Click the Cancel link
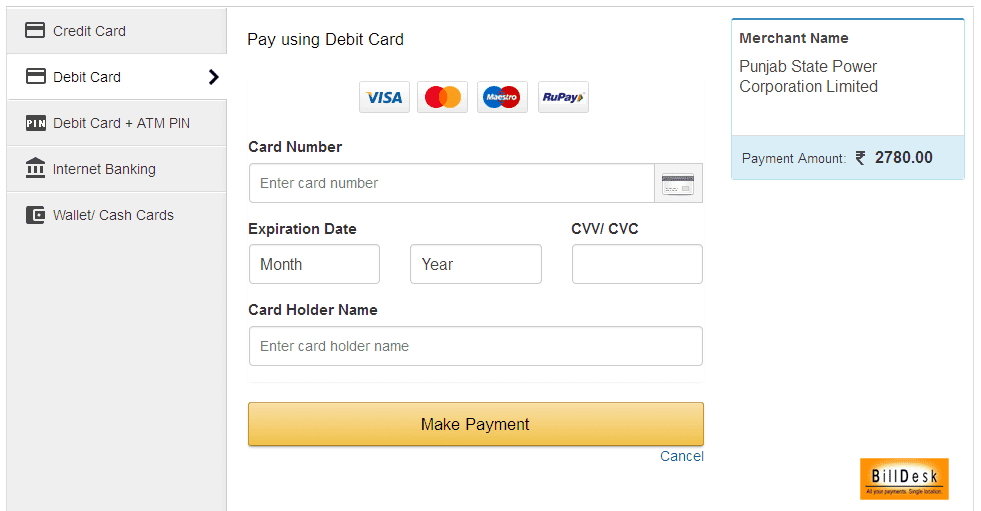 [x=681, y=456]
